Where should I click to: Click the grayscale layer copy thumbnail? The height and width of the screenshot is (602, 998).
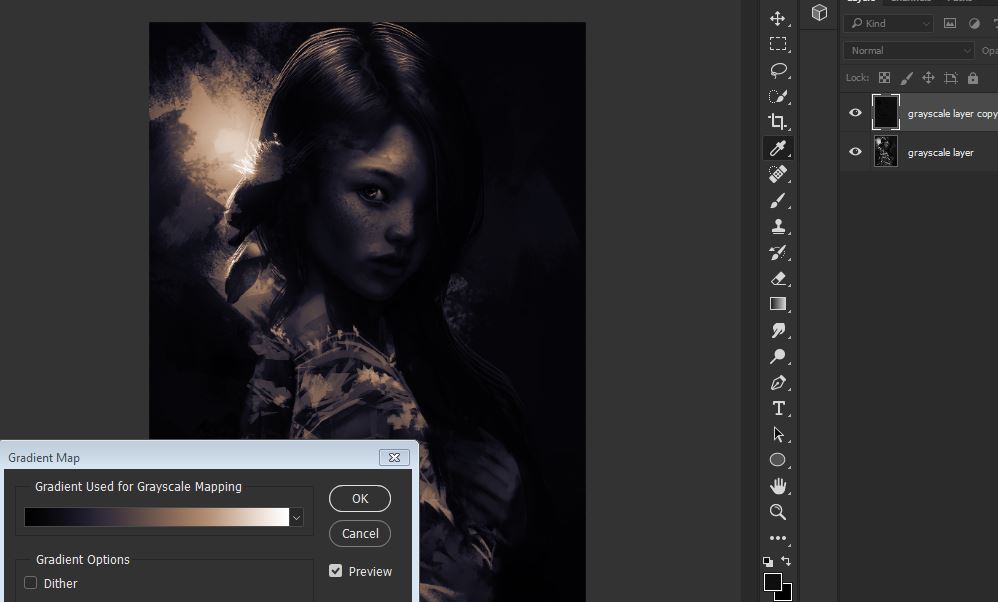885,113
